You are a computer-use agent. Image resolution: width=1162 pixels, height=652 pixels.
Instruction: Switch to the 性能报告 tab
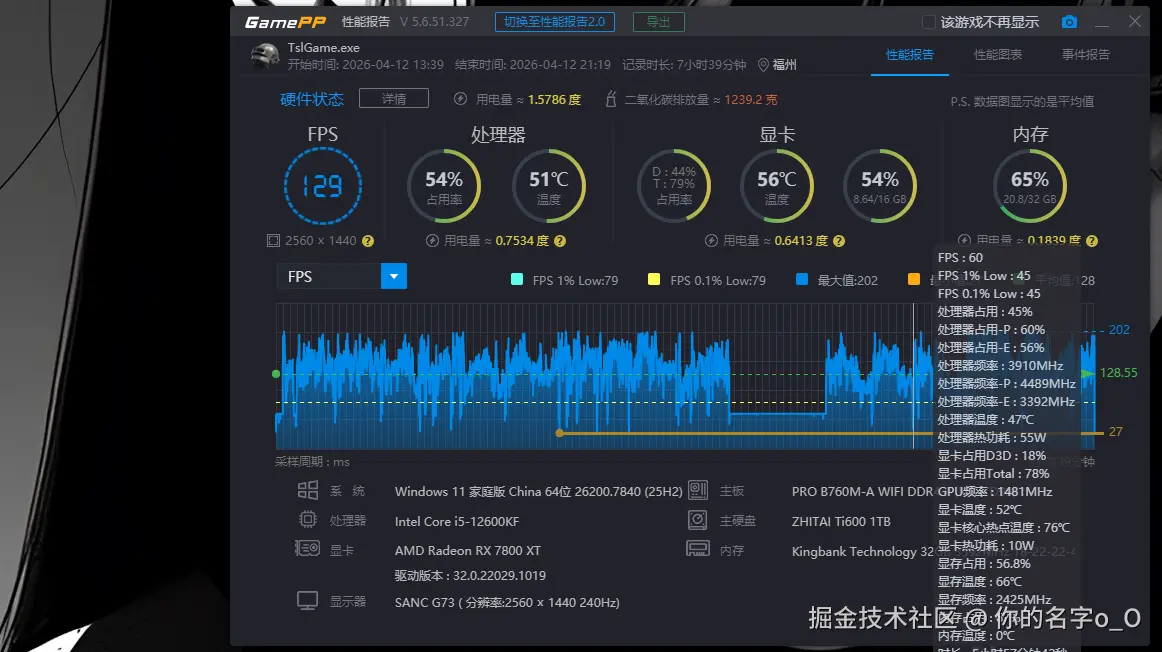click(x=909, y=55)
